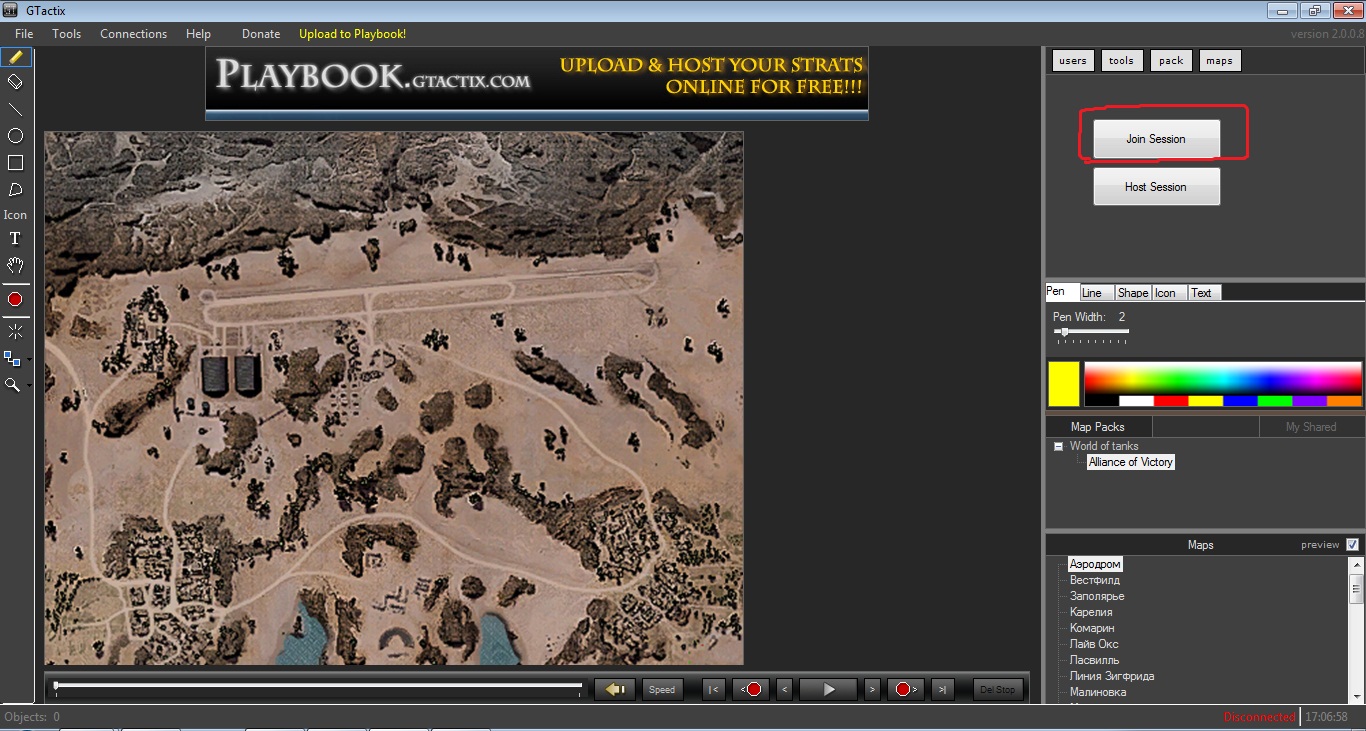Open the Donate menu item
The height and width of the screenshot is (731, 1366).
click(x=261, y=34)
